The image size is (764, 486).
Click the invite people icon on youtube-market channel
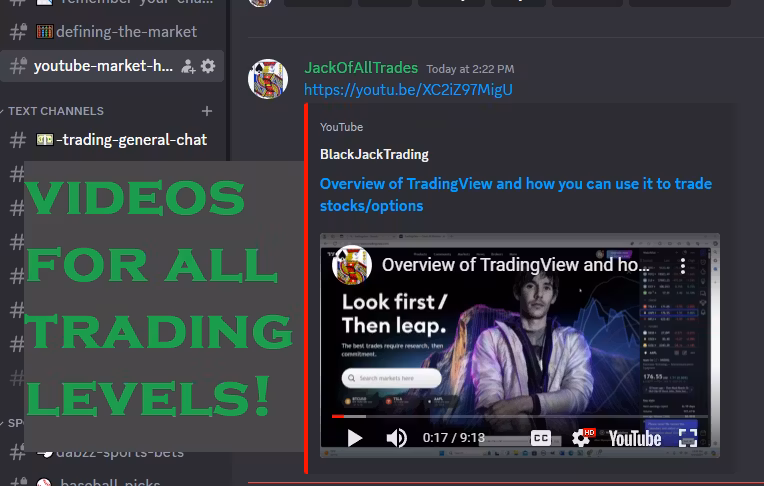pyautogui.click(x=188, y=66)
